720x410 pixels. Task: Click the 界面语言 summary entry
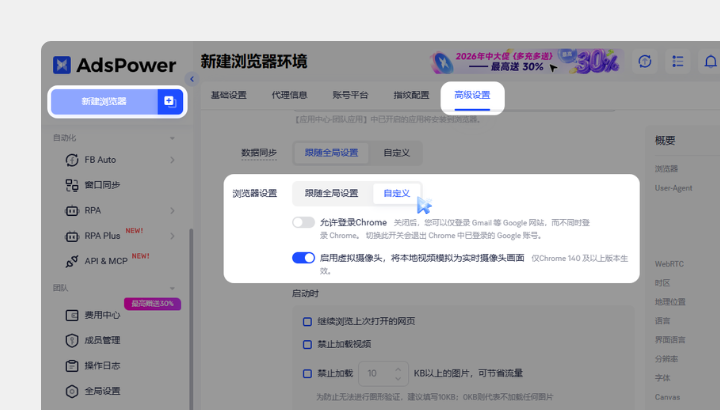click(670, 340)
